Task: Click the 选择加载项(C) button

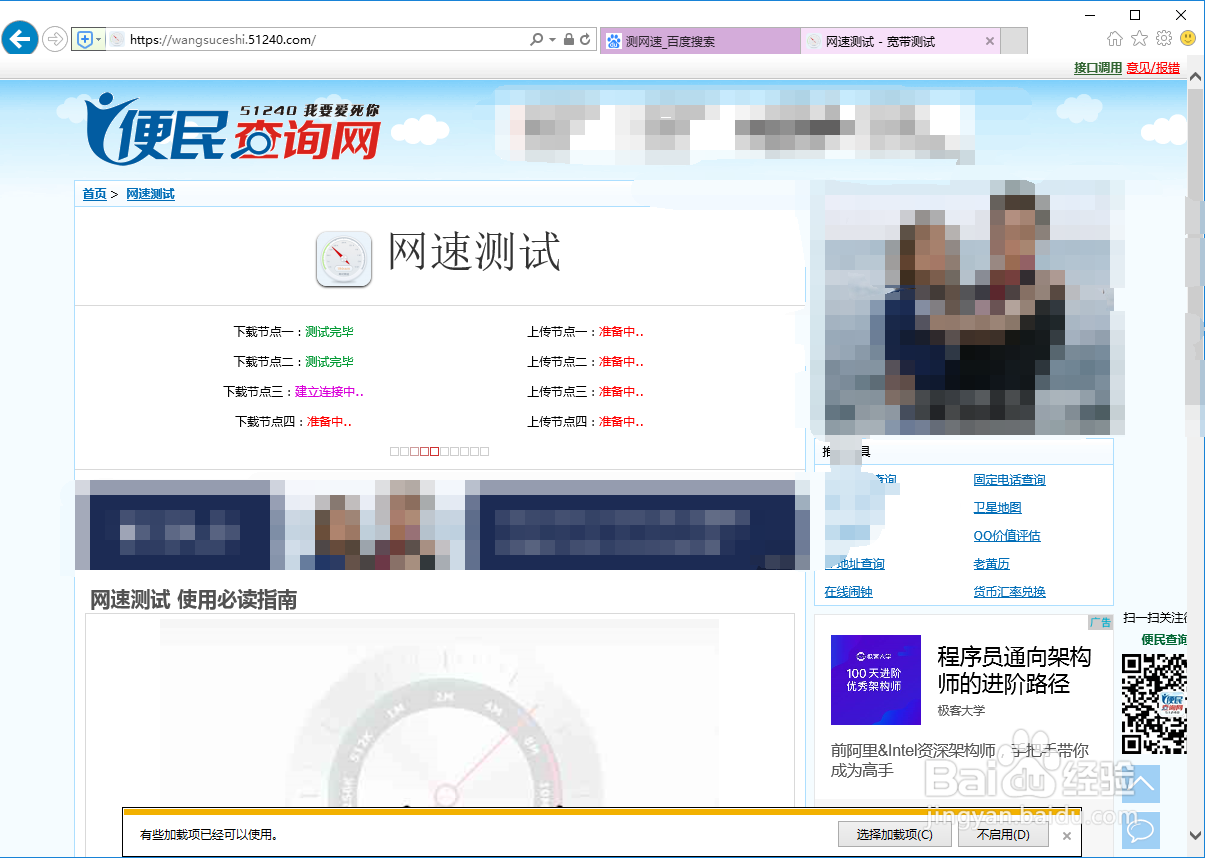Action: (895, 835)
